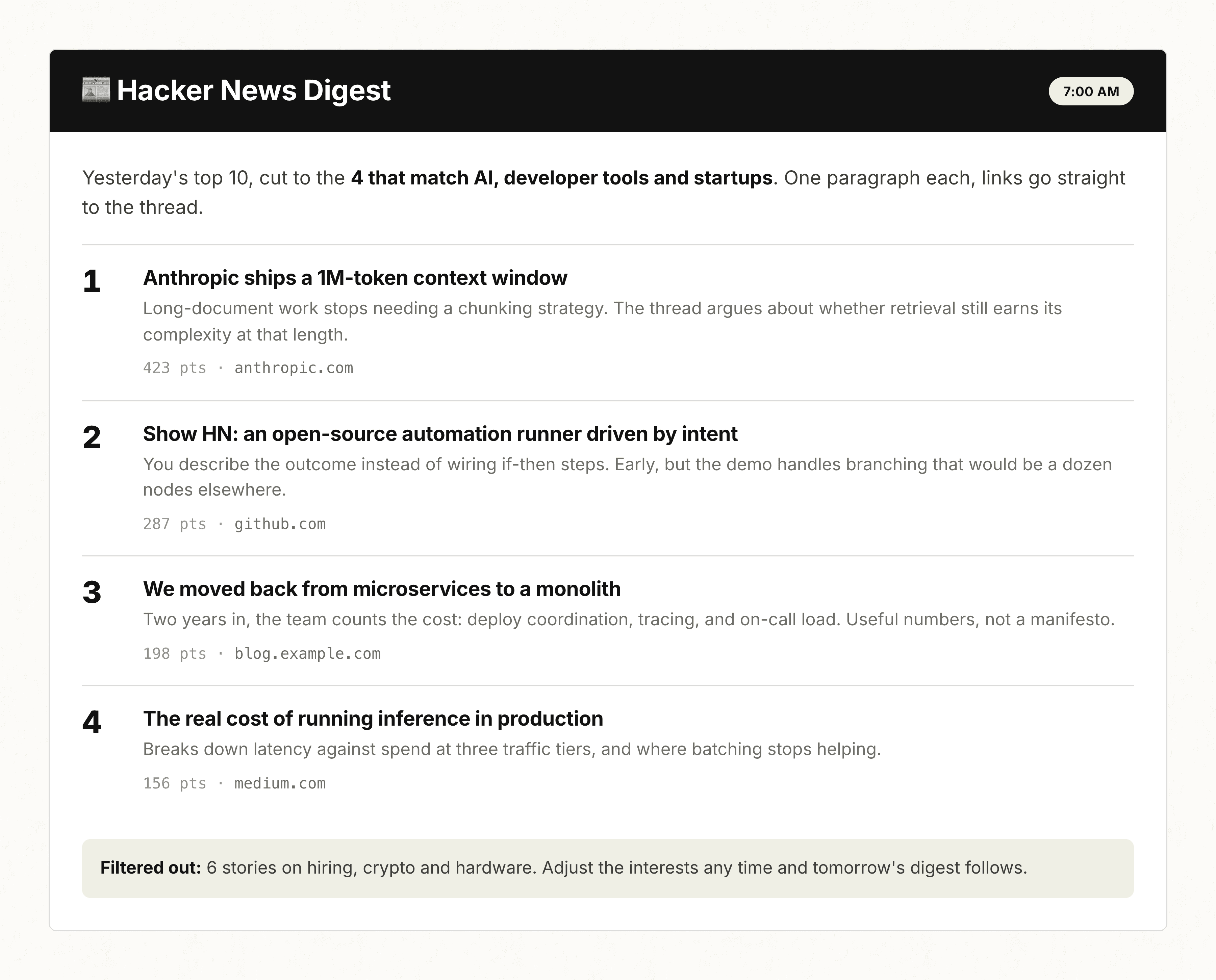Viewport: 1216px width, 980px height.
Task: Click rank number 1 of the Anthropic story
Action: [92, 281]
